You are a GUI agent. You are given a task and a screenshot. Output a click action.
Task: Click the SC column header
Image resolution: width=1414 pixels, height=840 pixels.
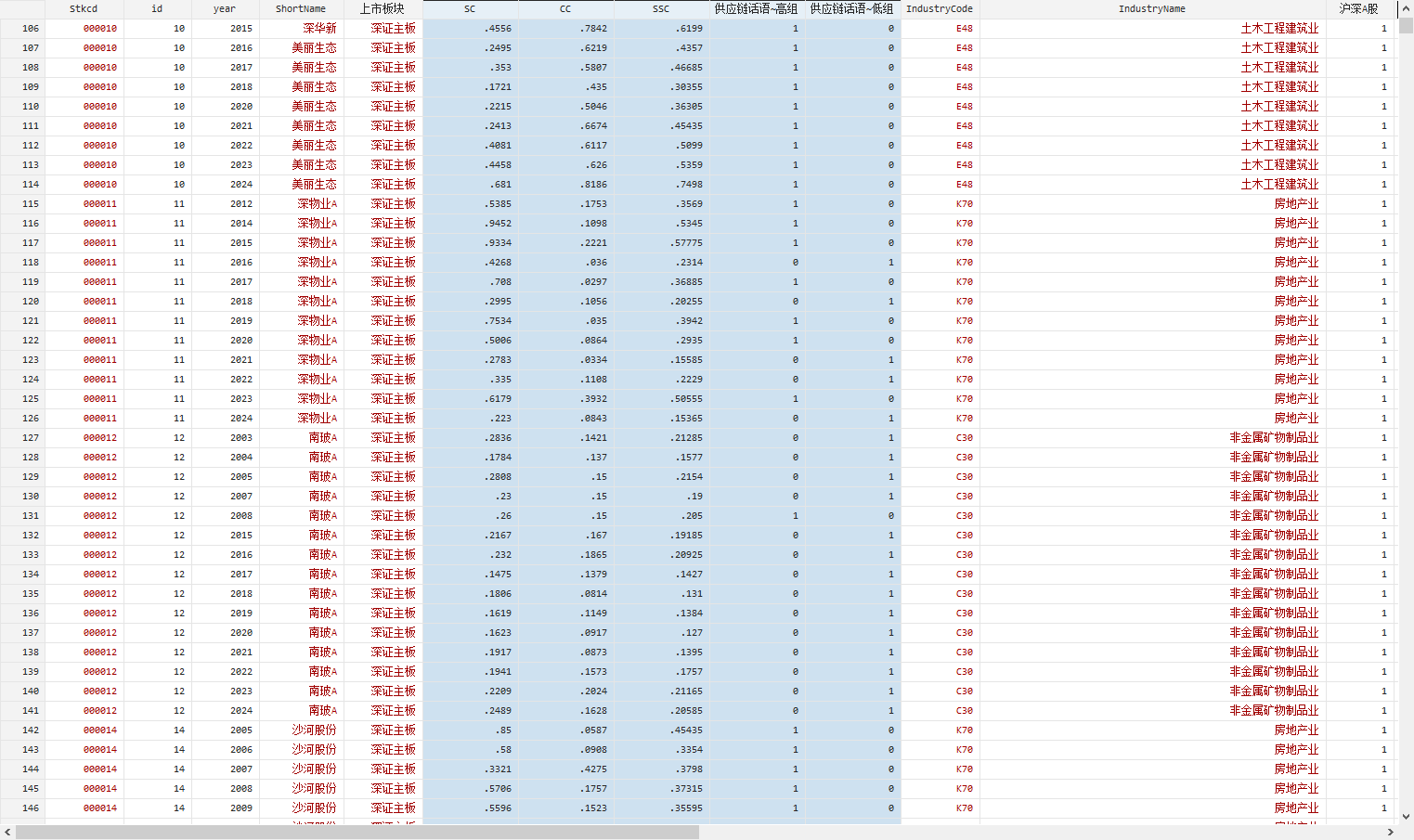click(470, 8)
